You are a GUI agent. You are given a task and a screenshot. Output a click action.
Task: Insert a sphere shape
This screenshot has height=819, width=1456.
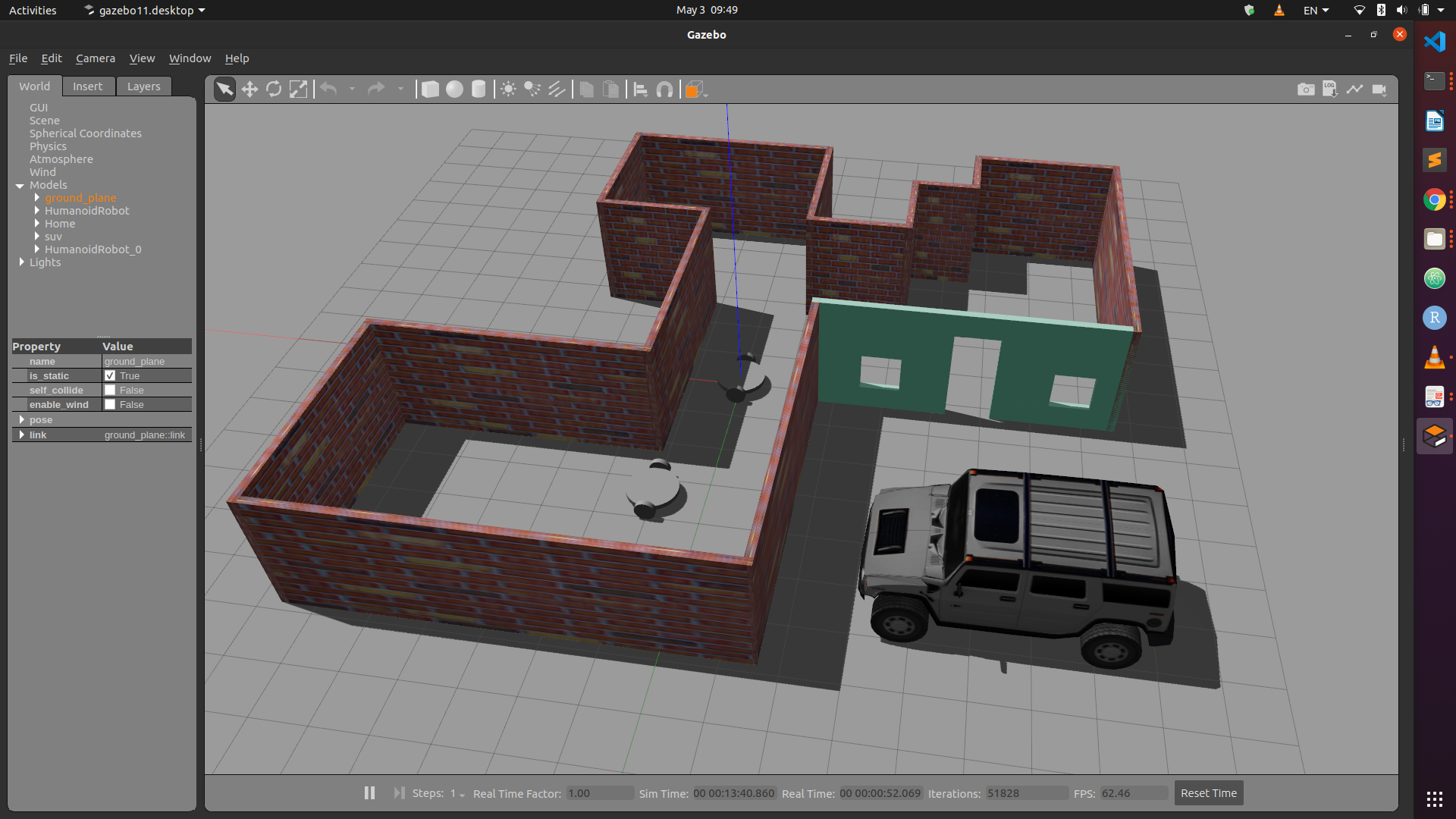coord(454,89)
